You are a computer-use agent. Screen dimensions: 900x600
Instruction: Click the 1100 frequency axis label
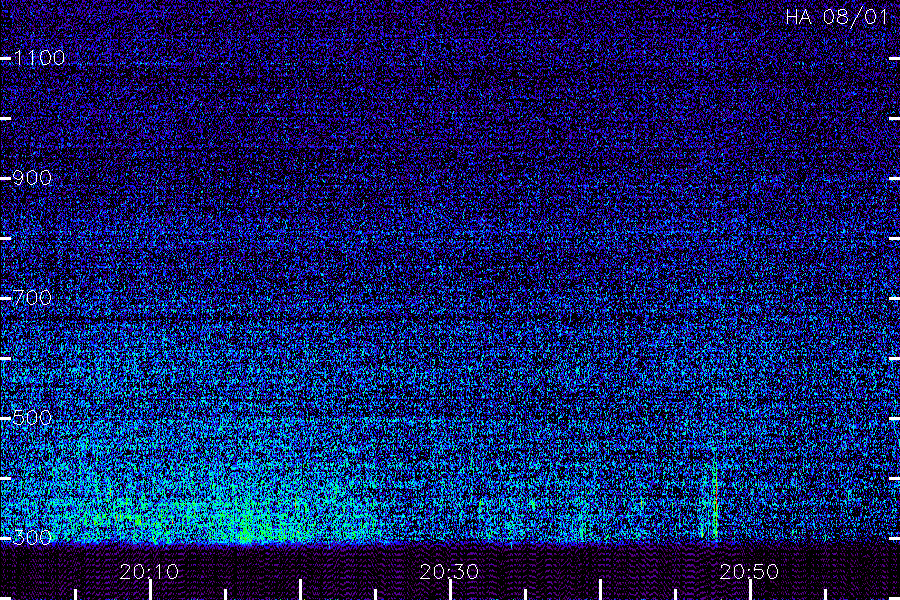(39, 58)
